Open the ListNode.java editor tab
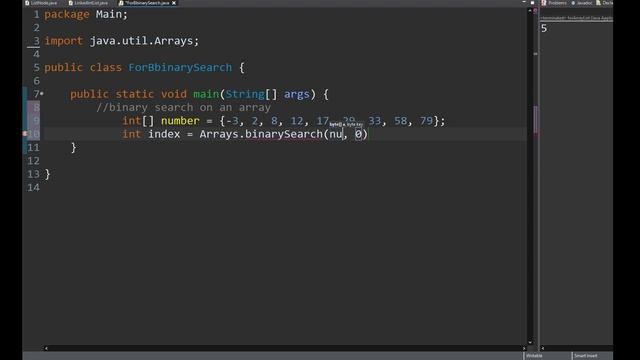640x360 pixels. point(41,3)
